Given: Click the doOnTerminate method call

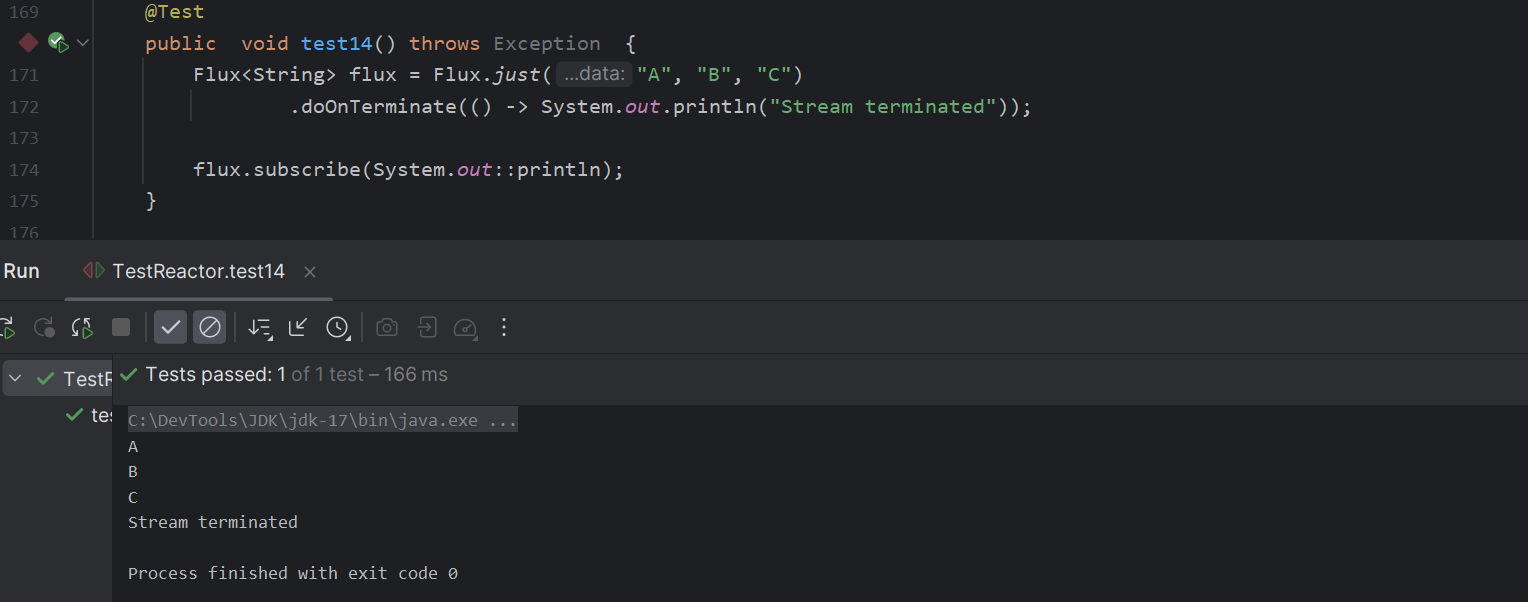Looking at the screenshot, I should click(378, 106).
